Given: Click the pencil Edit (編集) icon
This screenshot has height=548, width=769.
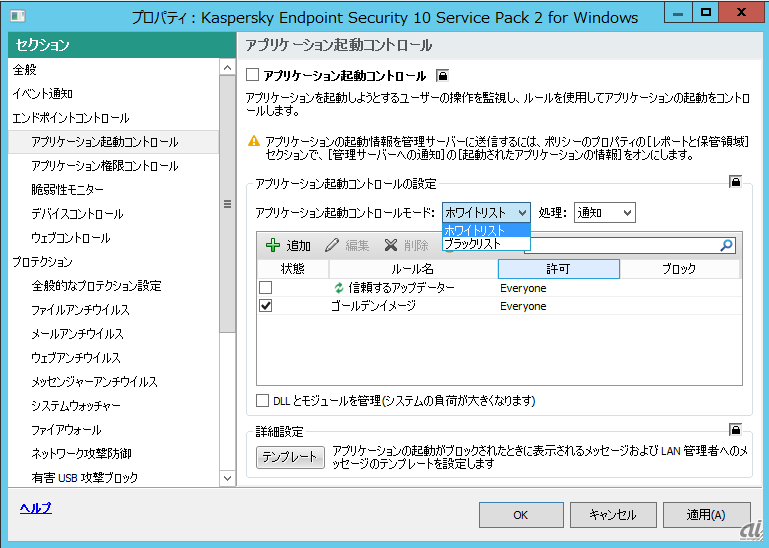Looking at the screenshot, I should click(x=332, y=245).
